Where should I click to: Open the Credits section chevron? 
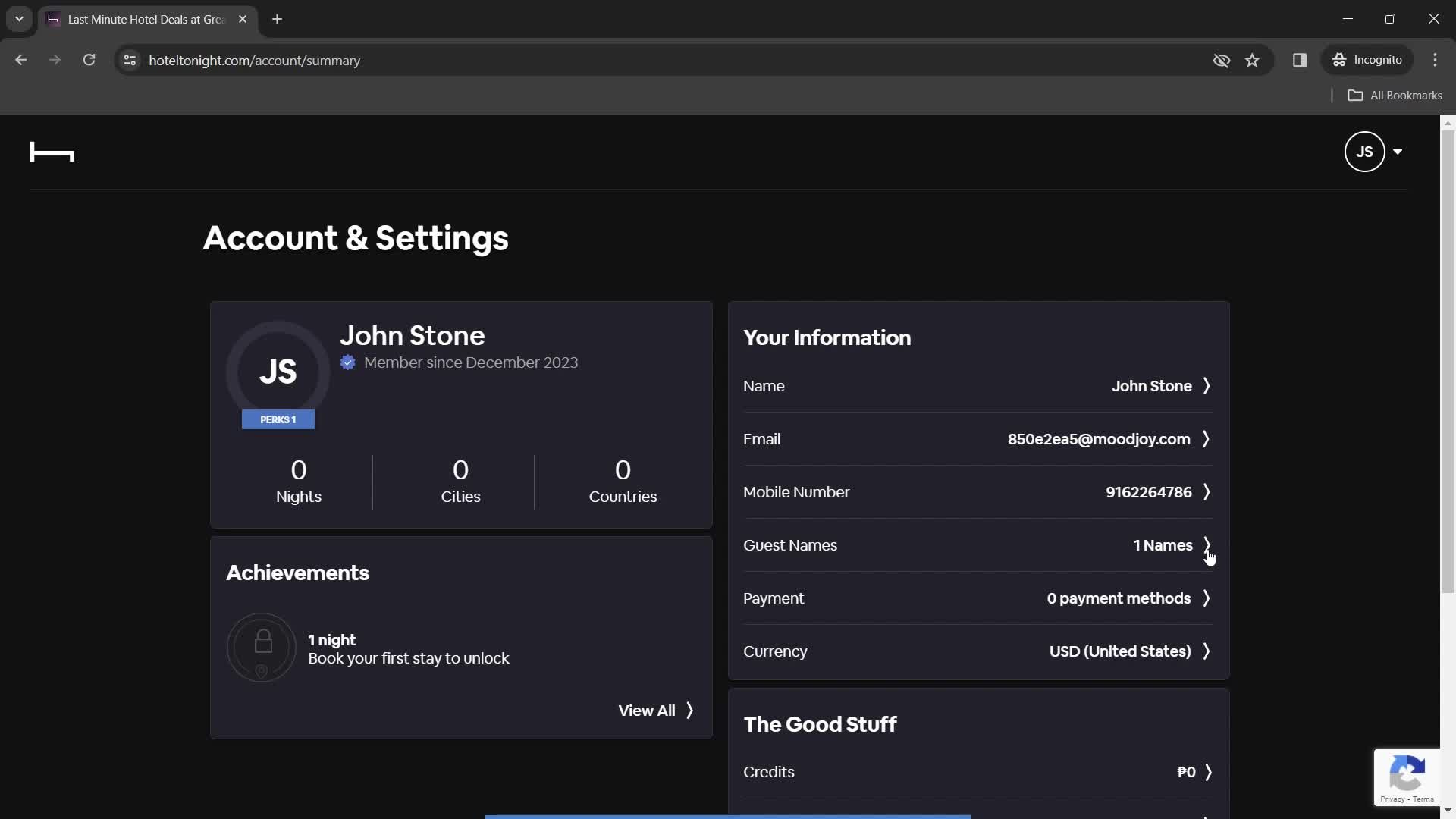point(1208,772)
